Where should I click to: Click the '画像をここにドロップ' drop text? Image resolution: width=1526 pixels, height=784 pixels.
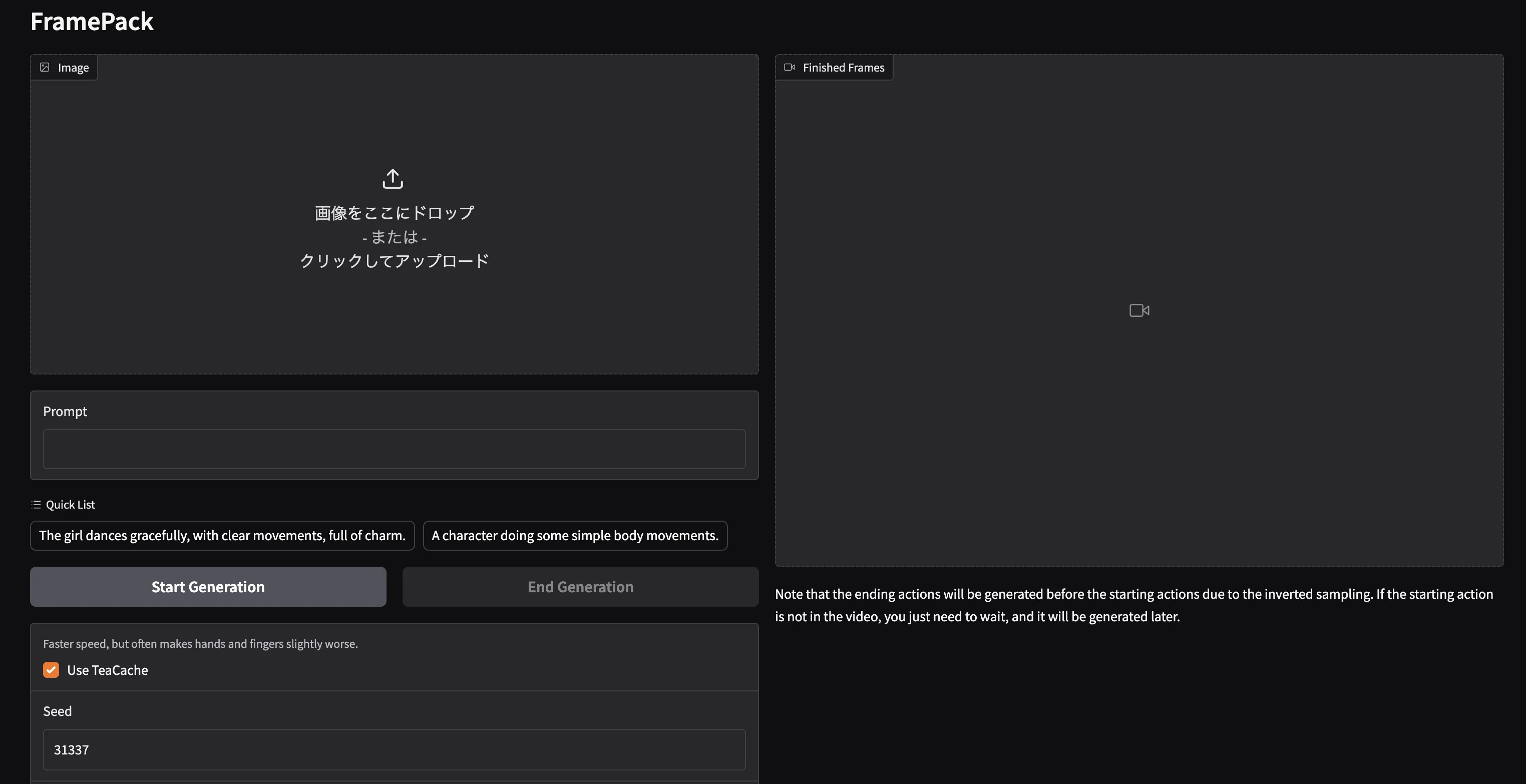tap(394, 213)
